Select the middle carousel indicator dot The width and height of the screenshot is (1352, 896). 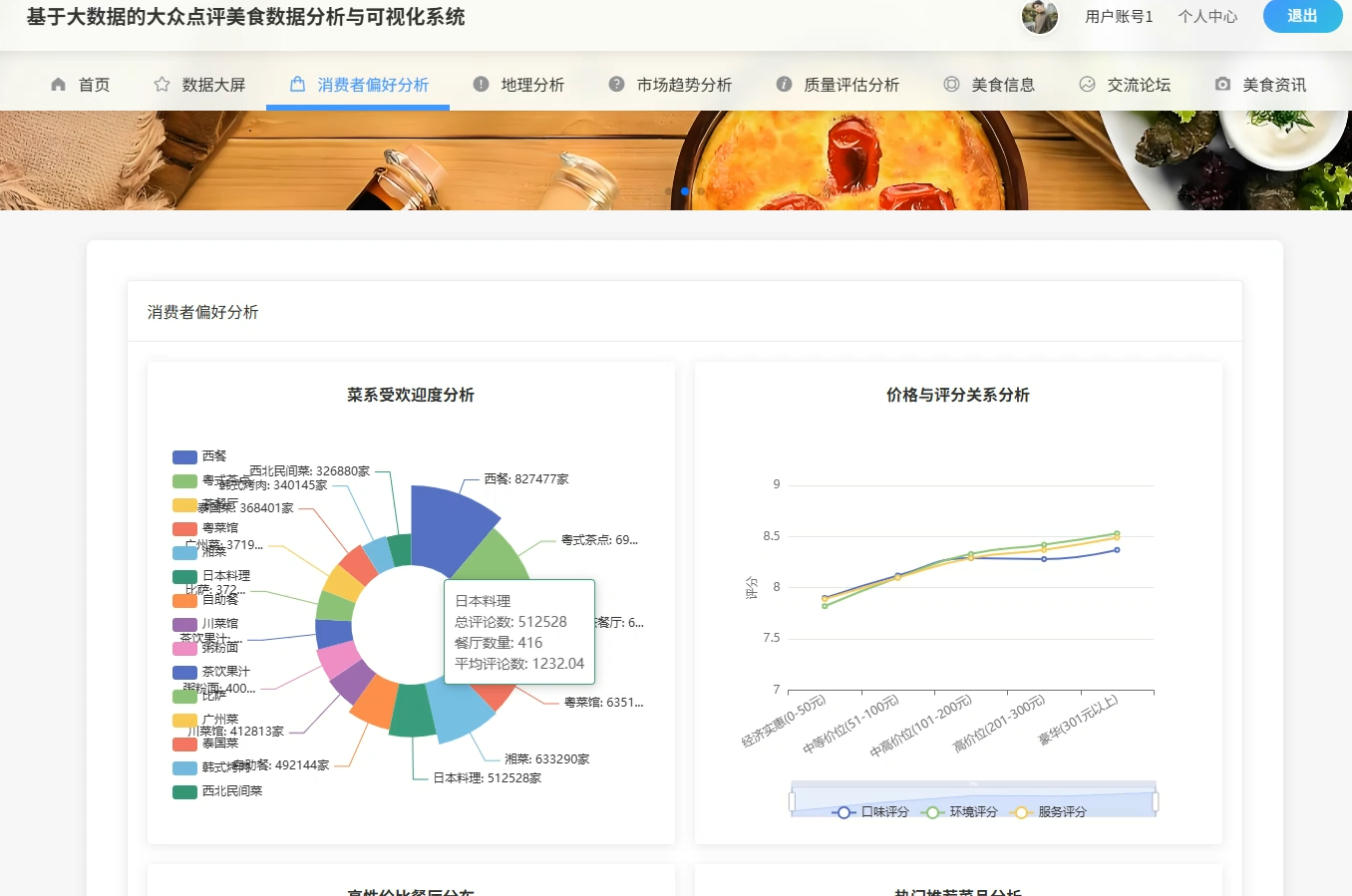tap(684, 190)
